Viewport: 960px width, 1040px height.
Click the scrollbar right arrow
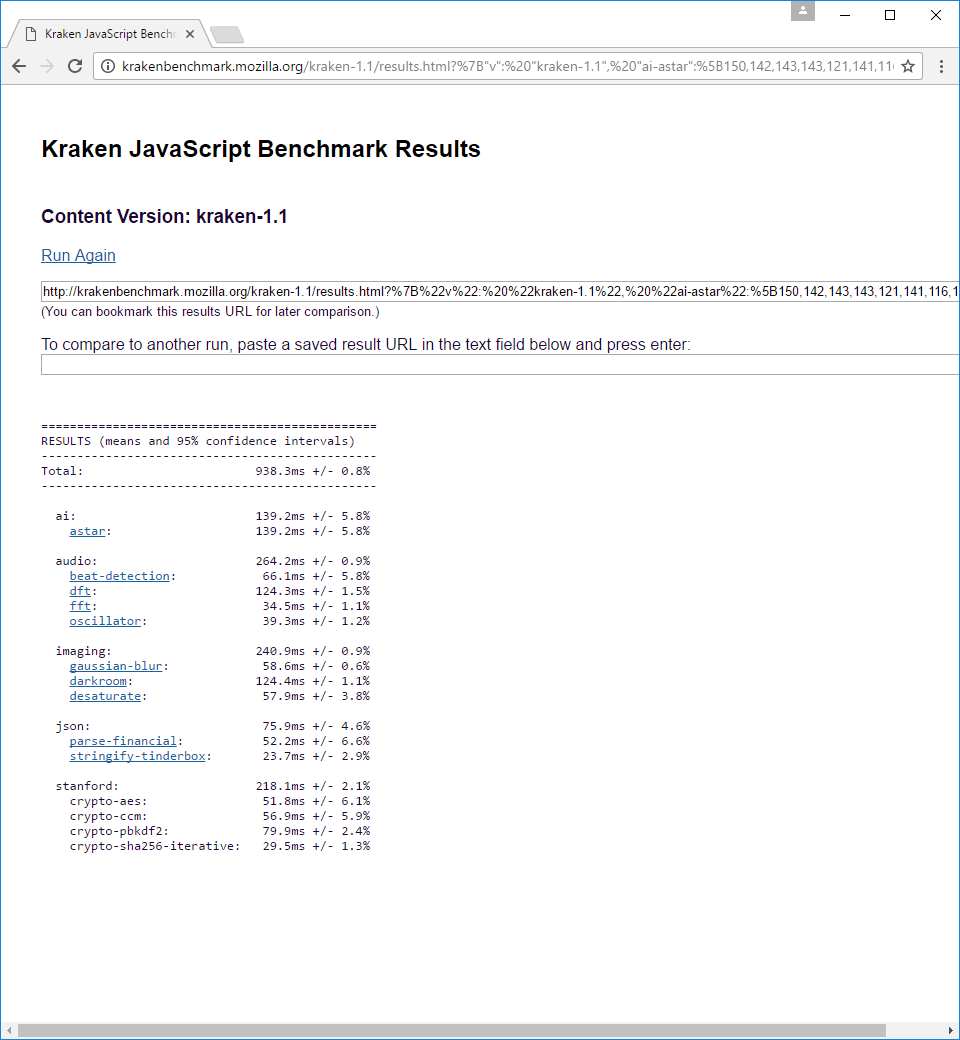pyautogui.click(x=950, y=1031)
